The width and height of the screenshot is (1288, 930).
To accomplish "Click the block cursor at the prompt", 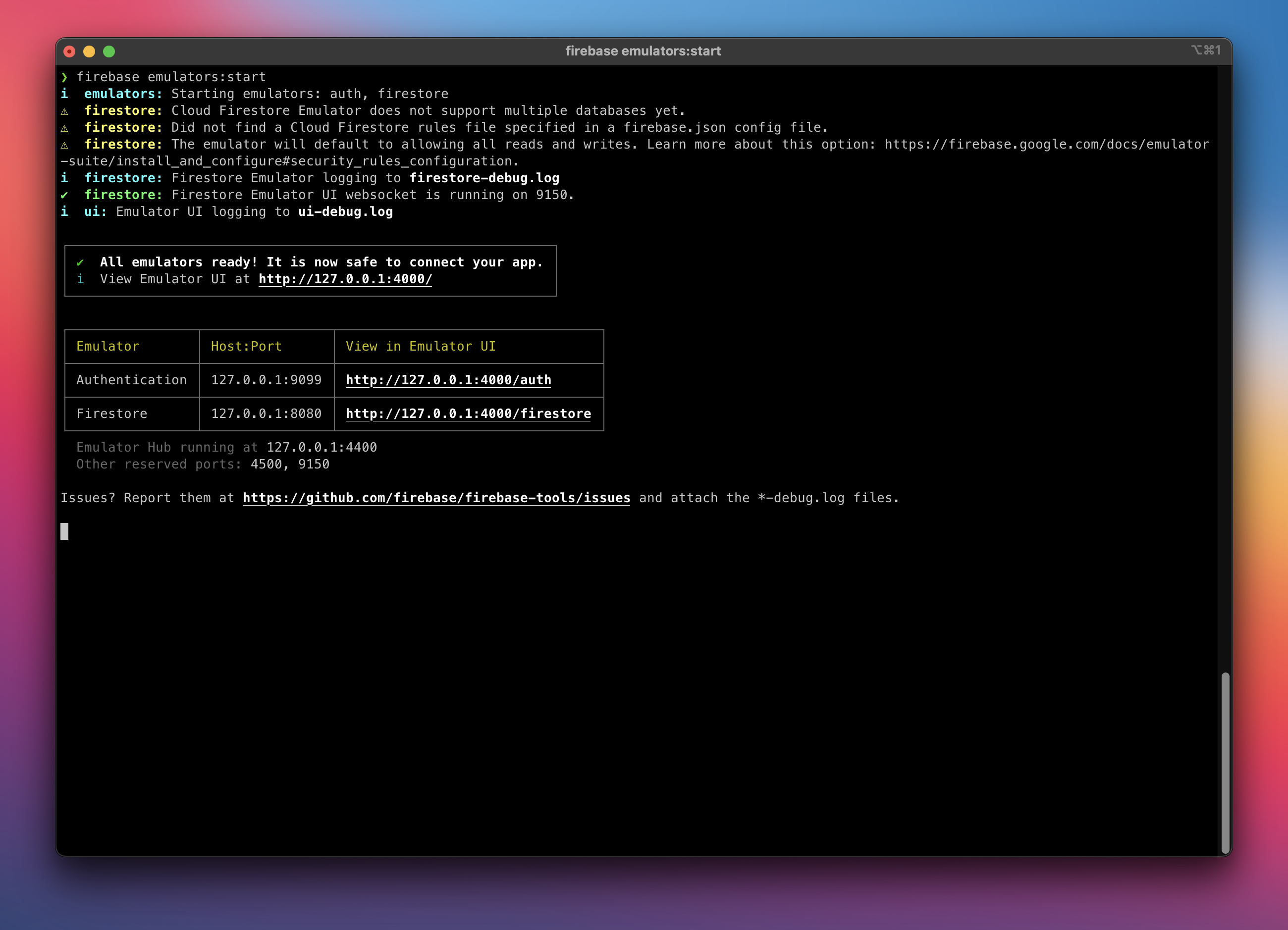I will pyautogui.click(x=65, y=531).
